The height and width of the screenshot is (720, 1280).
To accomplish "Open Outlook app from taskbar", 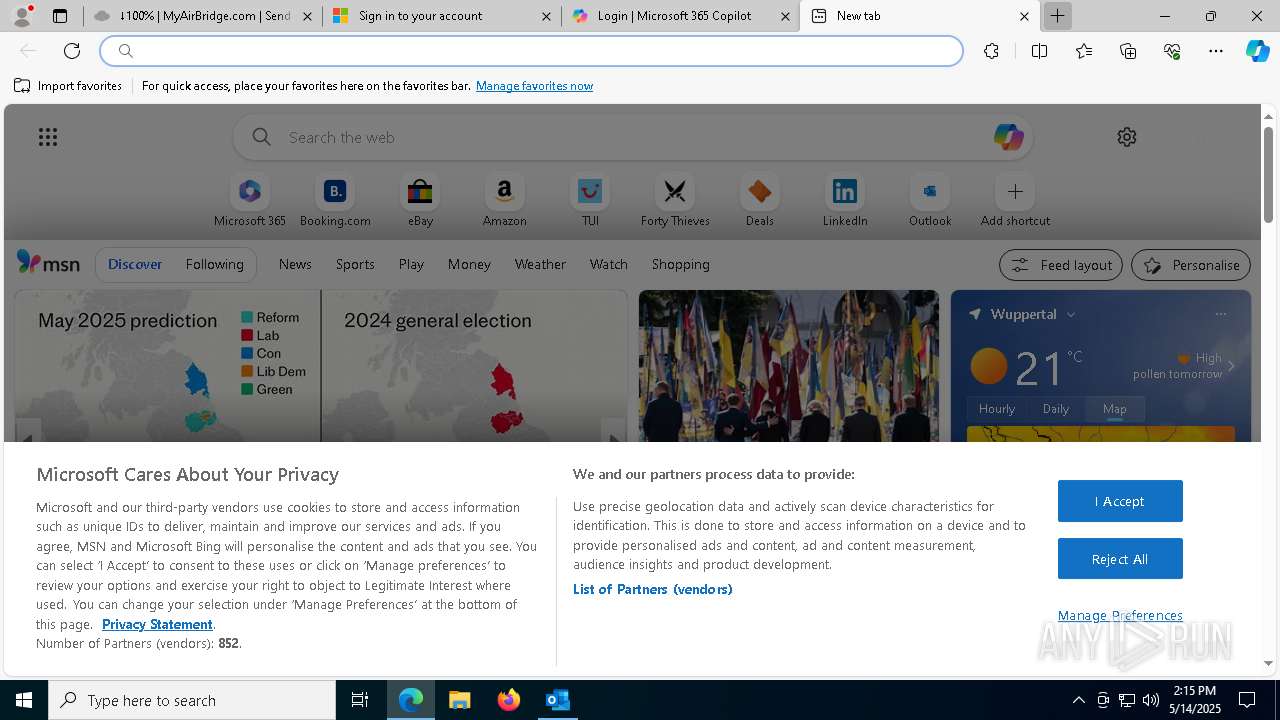I will point(557,700).
